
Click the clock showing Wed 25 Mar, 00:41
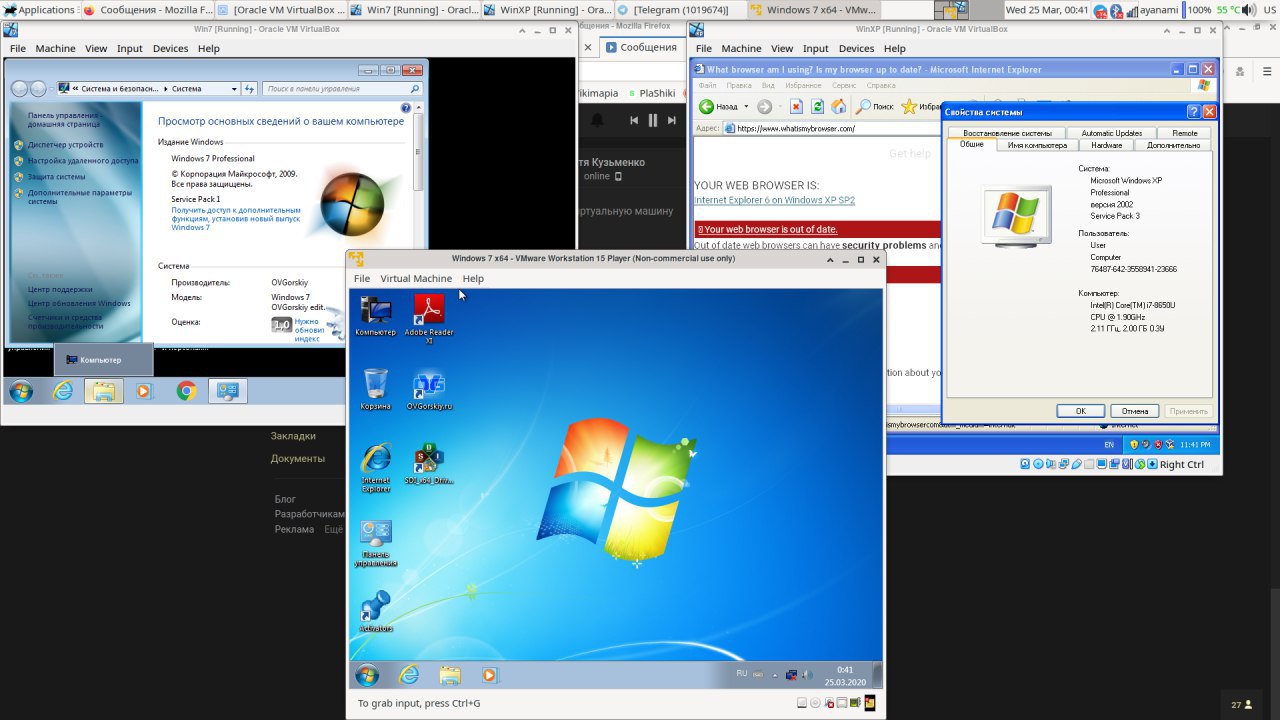coord(1047,10)
